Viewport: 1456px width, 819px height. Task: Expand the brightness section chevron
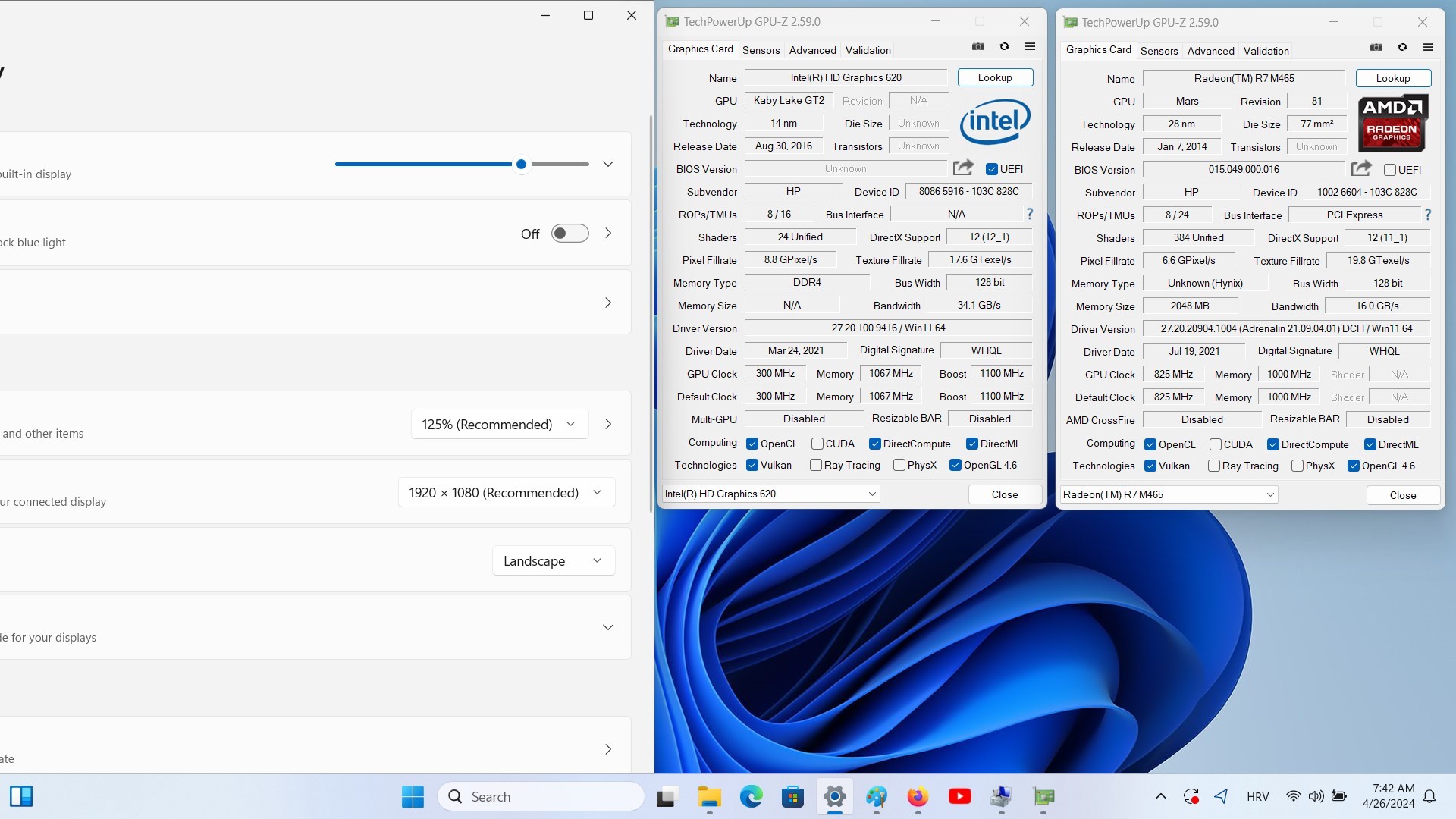(608, 164)
